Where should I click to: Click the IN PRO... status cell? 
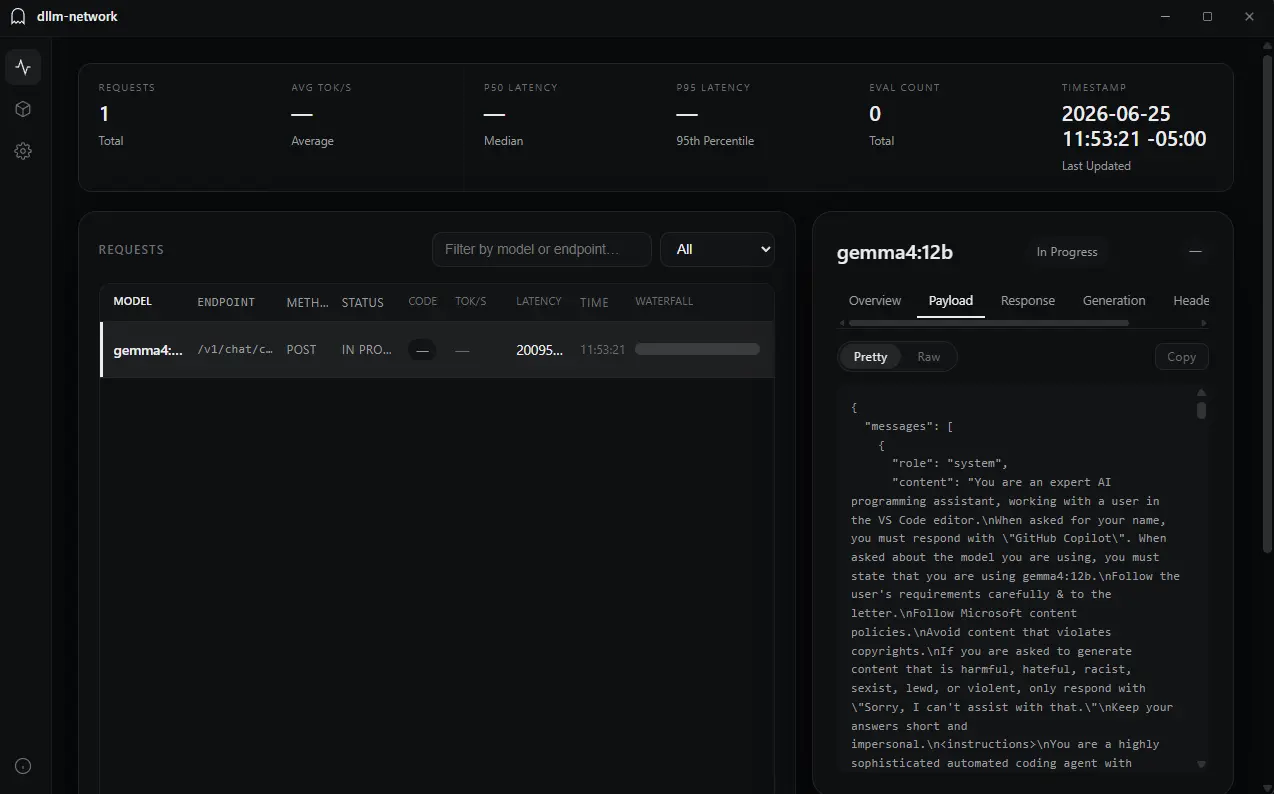[366, 350]
